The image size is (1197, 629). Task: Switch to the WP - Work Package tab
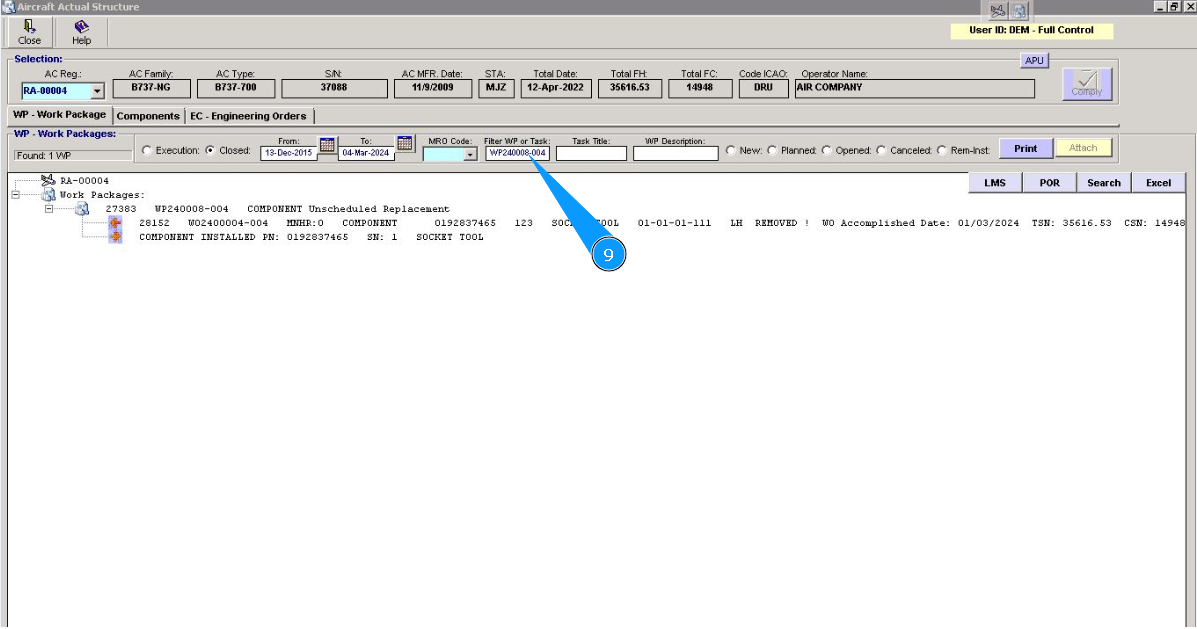(60, 115)
